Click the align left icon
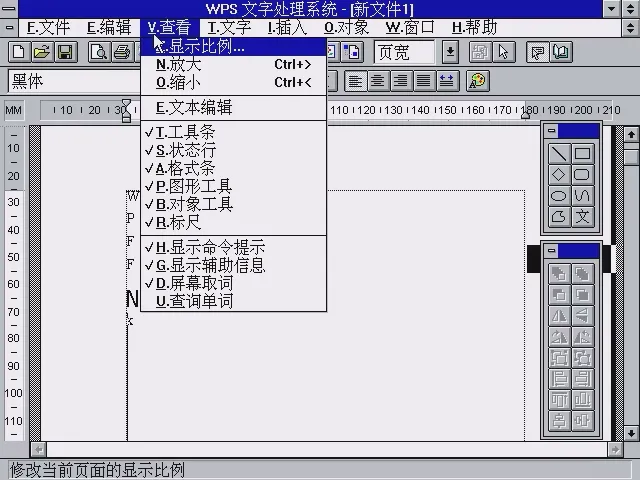This screenshot has width=640, height=480. pos(355,81)
